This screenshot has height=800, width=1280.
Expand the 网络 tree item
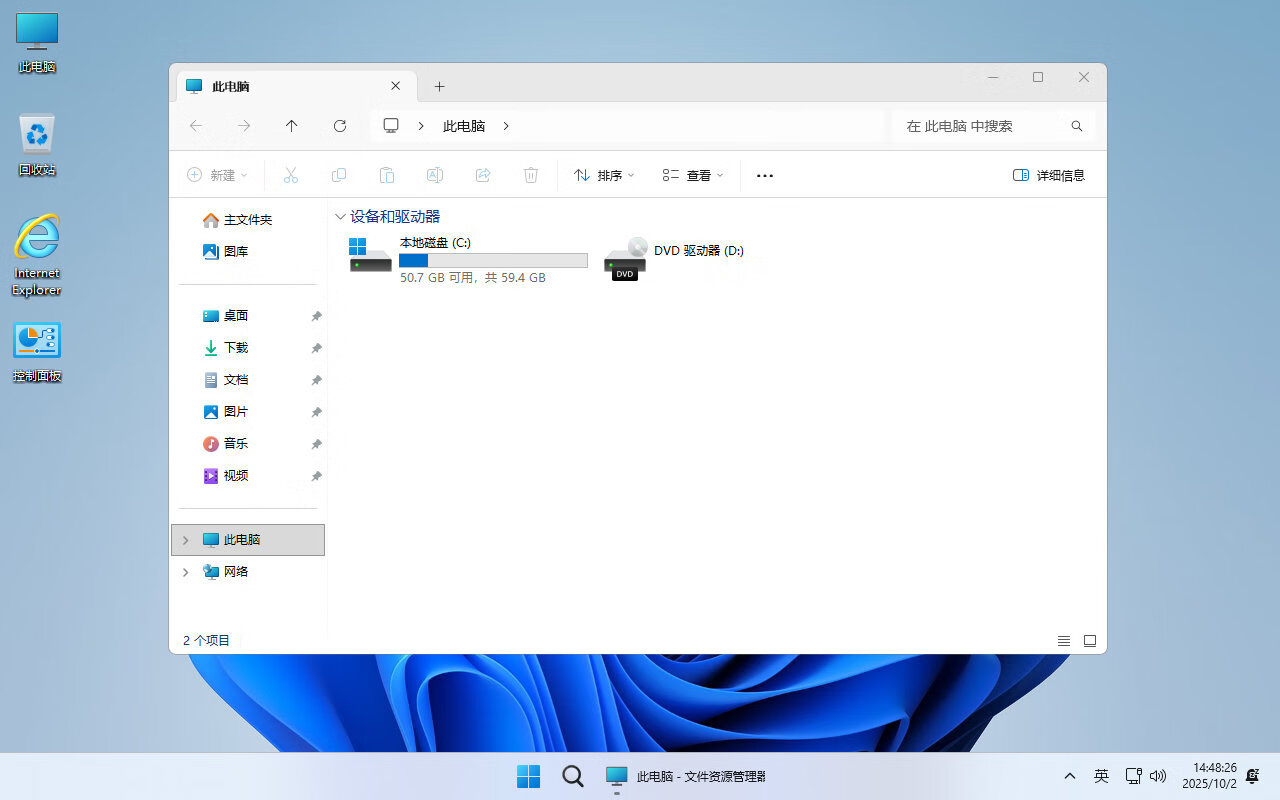point(185,572)
